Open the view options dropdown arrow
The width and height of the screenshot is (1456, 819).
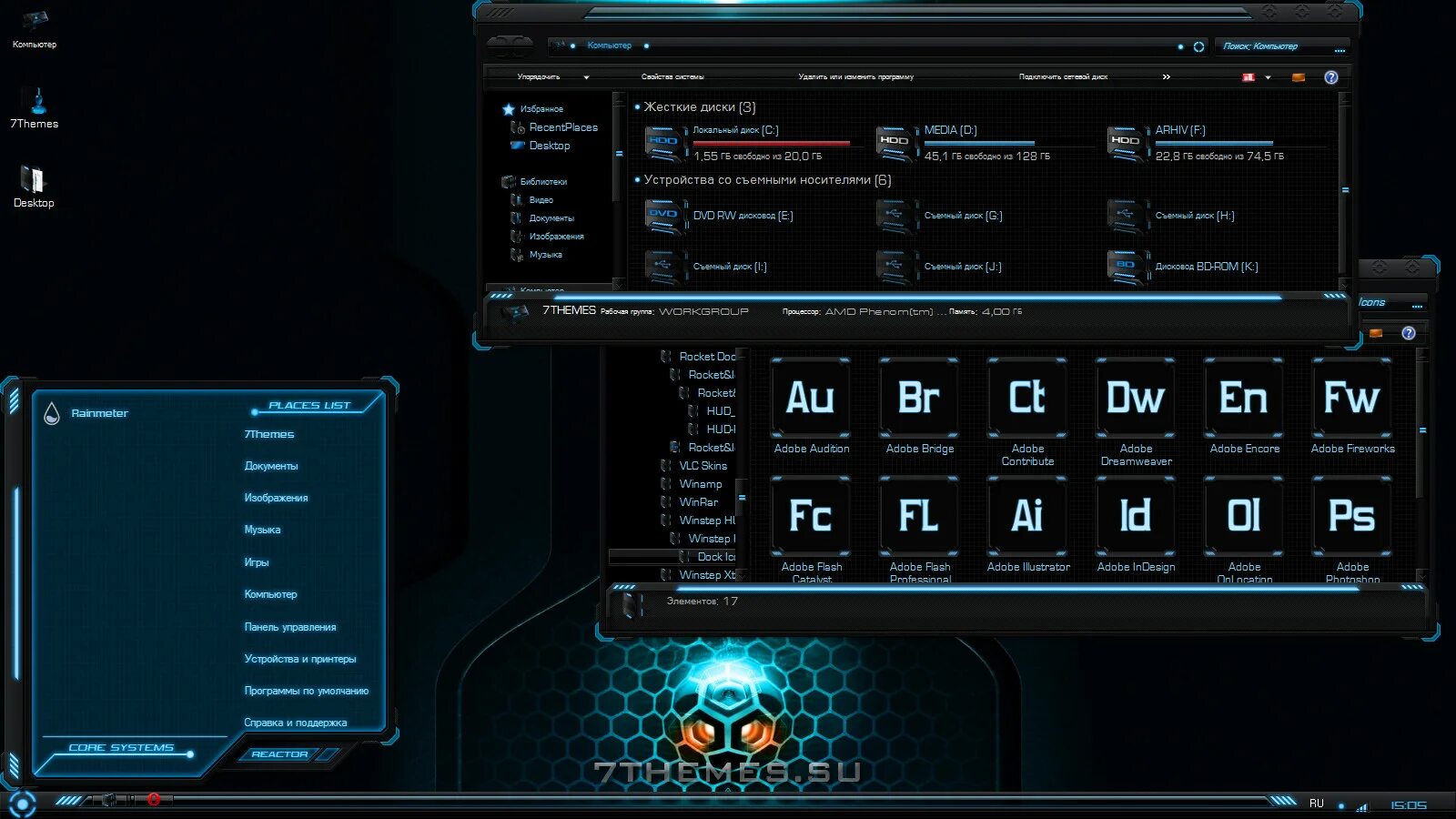point(1268,78)
